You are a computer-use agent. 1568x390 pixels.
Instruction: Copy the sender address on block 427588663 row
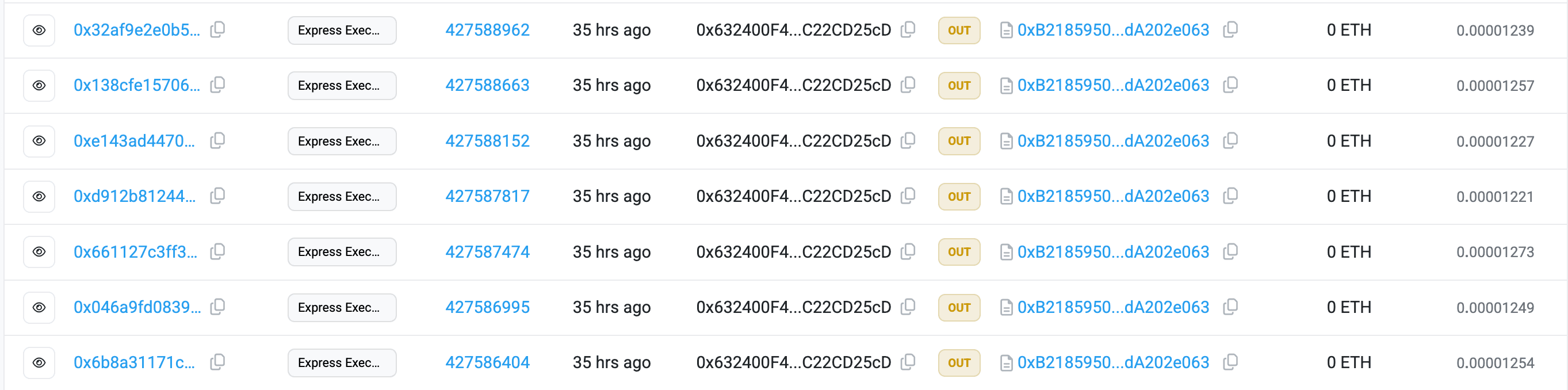[x=909, y=85]
